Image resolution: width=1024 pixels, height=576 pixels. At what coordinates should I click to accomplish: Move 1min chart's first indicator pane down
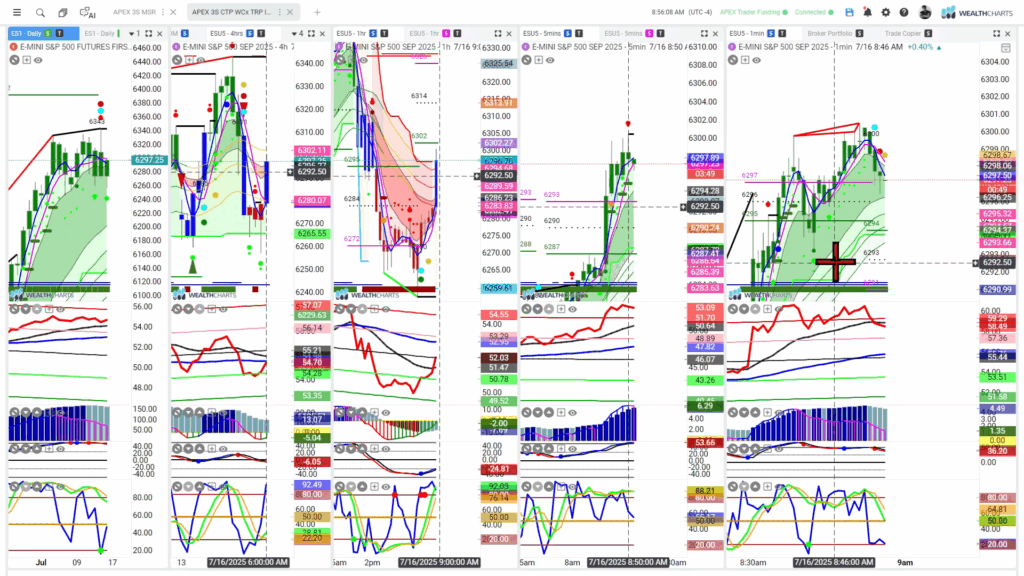[x=744, y=309]
